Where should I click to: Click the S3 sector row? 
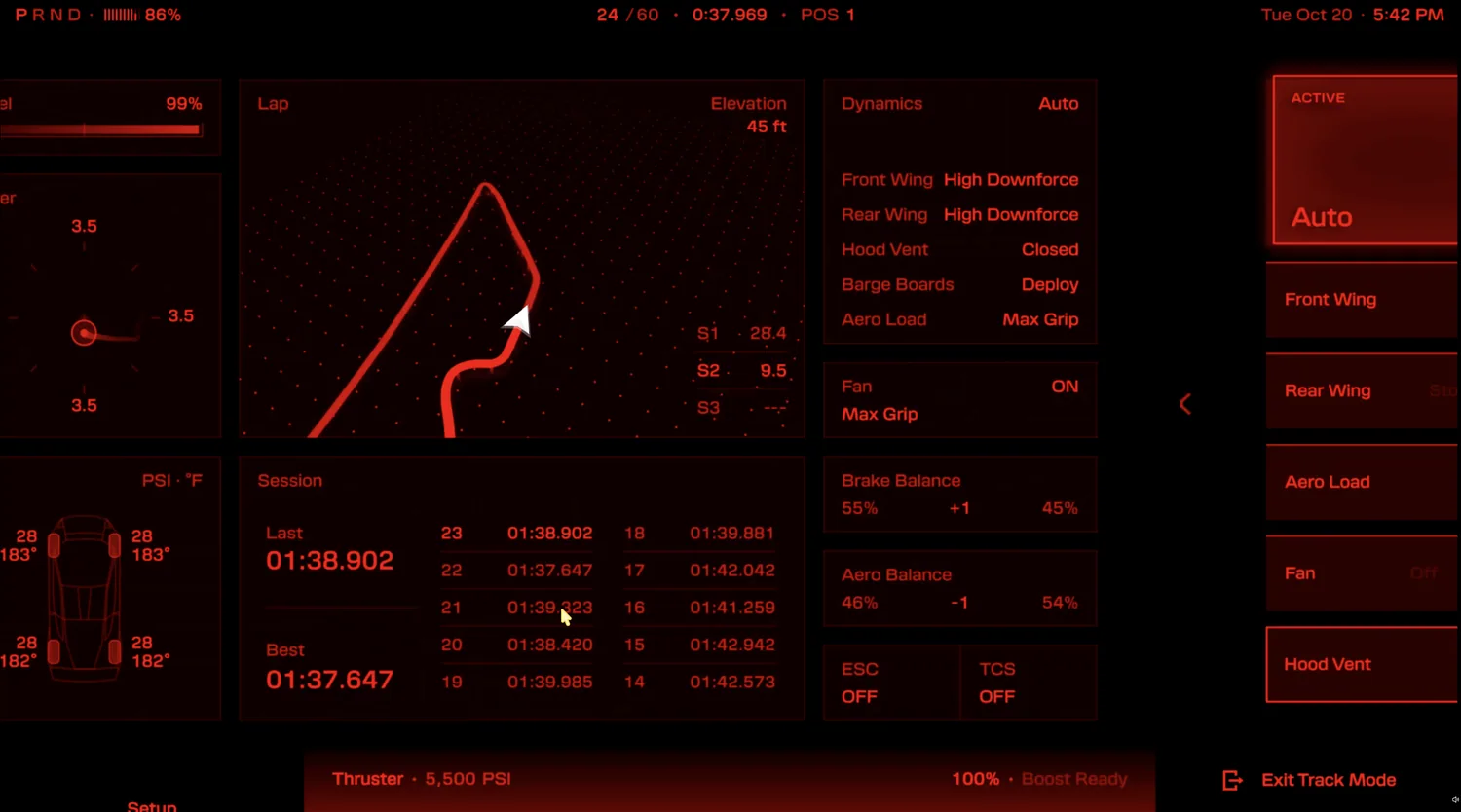(742, 407)
